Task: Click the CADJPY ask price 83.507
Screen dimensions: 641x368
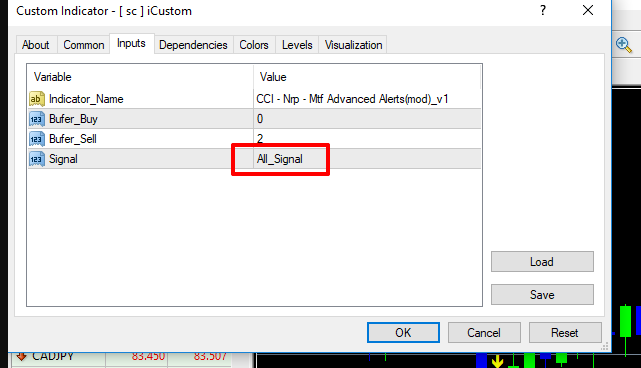Action: 210,357
